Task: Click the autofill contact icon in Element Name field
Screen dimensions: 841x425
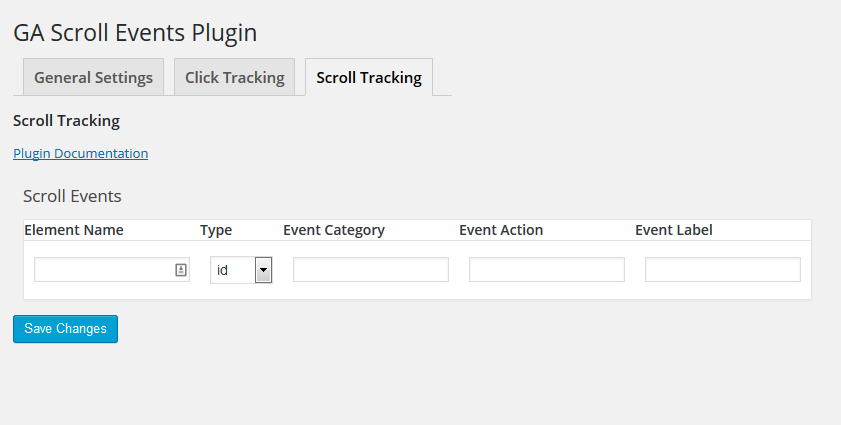Action: click(181, 270)
